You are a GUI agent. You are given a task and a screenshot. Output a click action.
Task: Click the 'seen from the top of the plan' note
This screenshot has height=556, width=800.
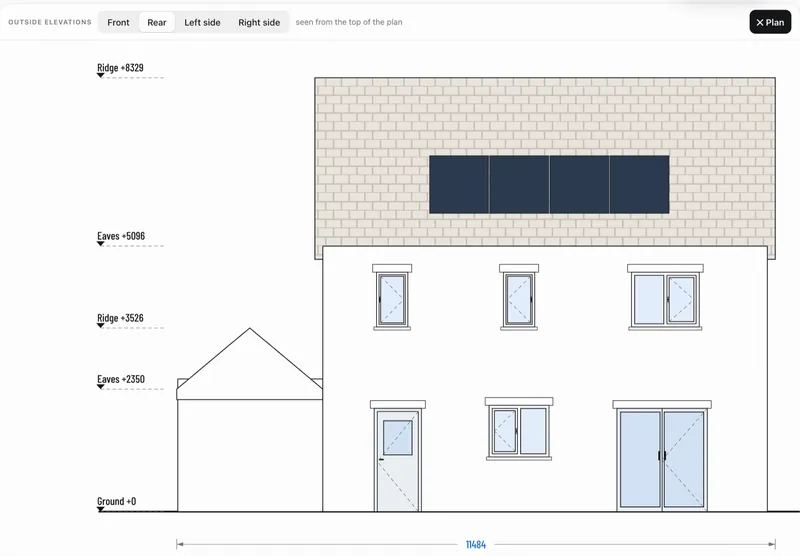pyautogui.click(x=349, y=22)
